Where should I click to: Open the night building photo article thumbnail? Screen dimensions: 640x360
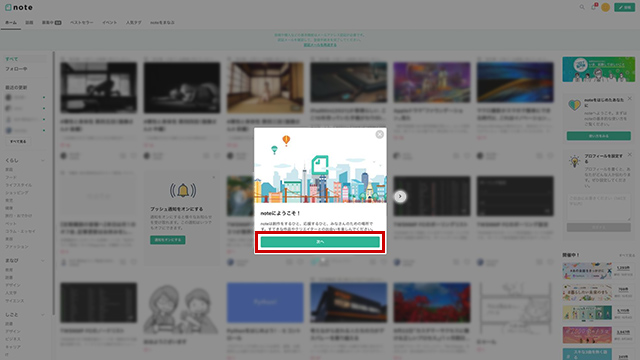coord(348,302)
